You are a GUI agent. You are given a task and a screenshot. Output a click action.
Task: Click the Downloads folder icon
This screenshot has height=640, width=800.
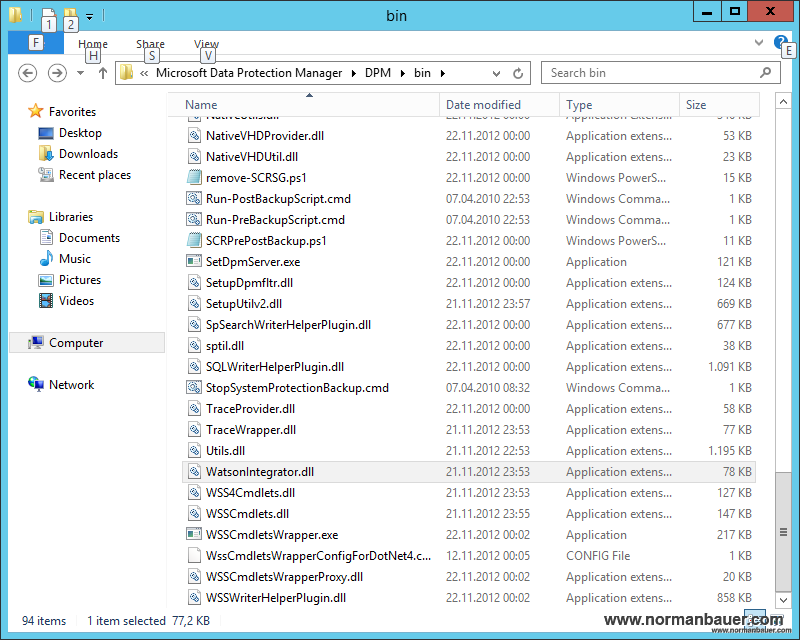tap(46, 154)
